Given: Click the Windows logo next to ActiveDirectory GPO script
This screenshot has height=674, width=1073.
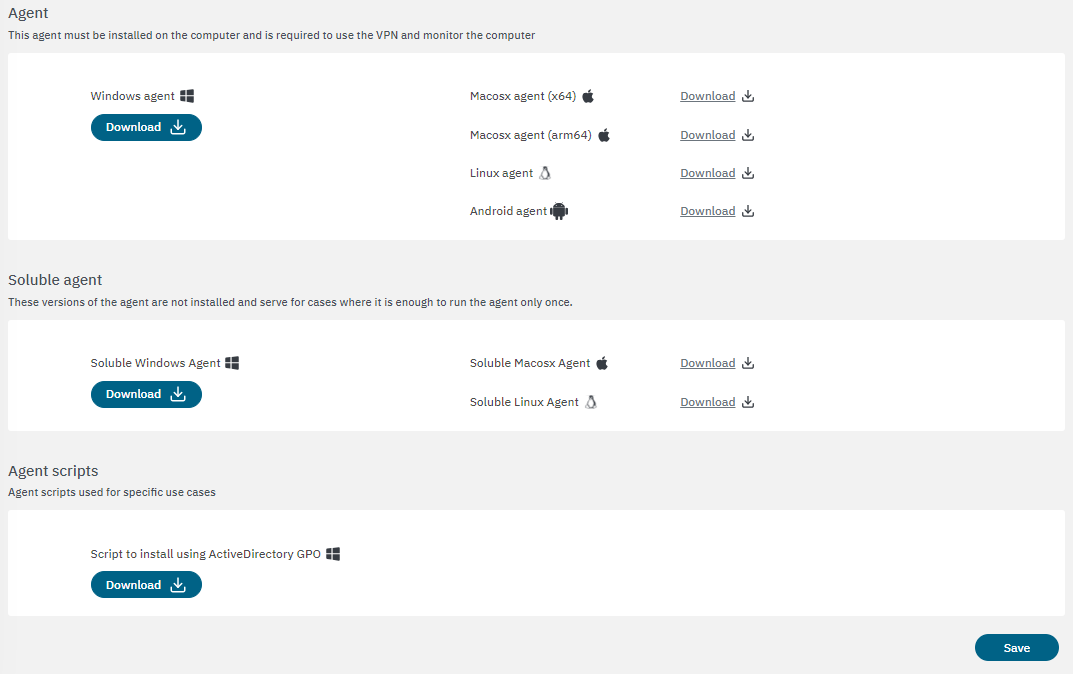Looking at the screenshot, I should coord(333,554).
